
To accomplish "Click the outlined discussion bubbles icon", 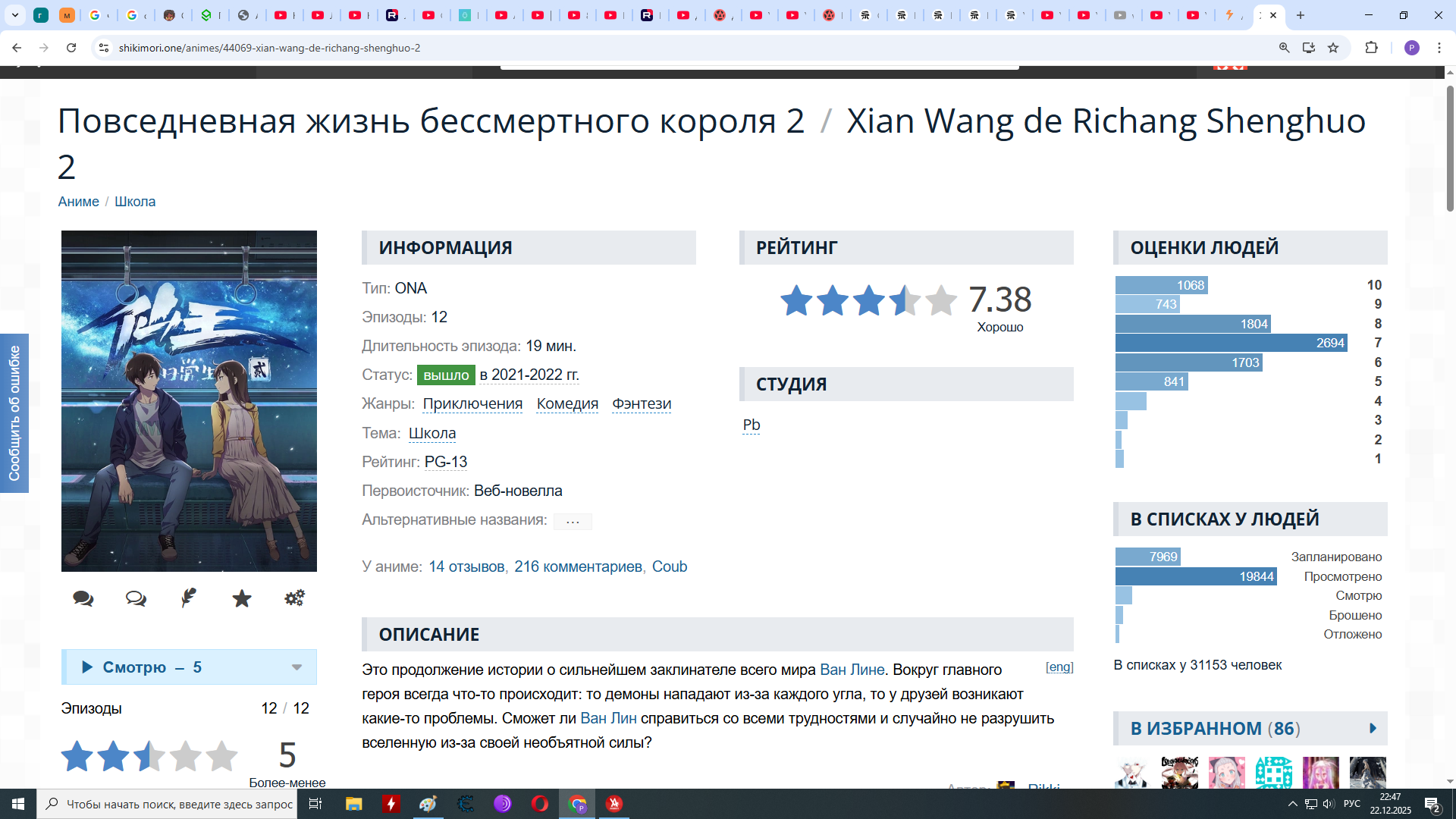I will click(x=136, y=599).
